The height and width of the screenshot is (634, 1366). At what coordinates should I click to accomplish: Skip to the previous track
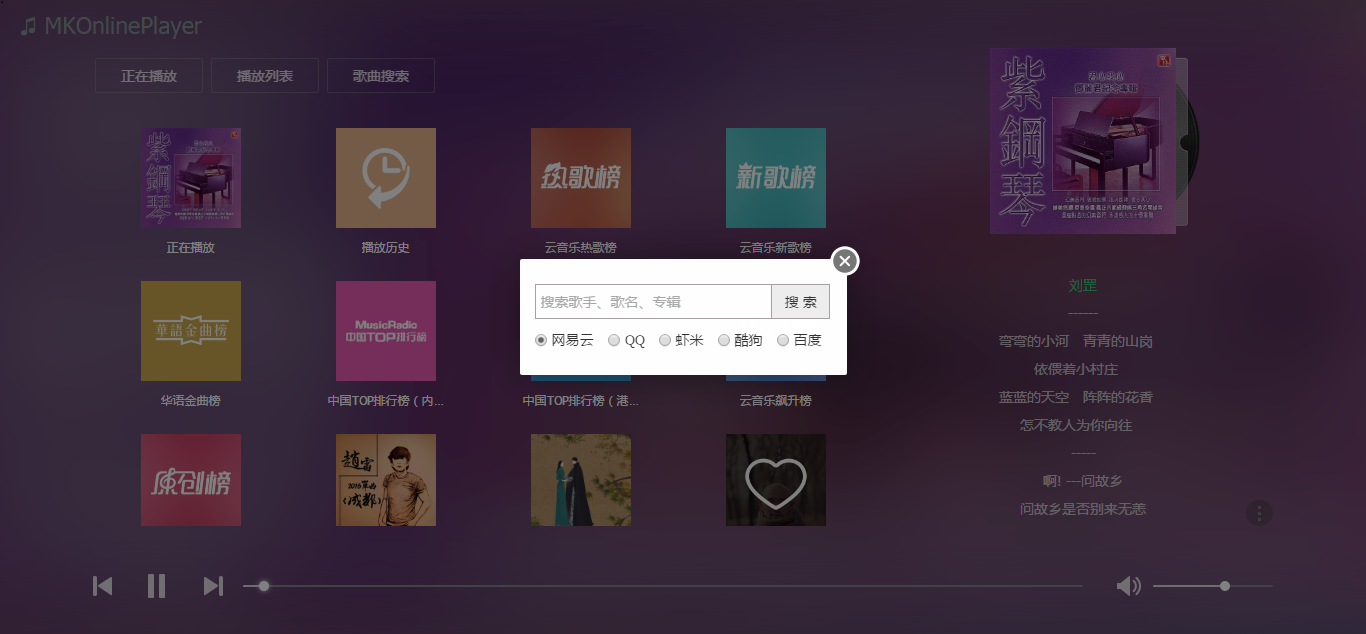(x=102, y=586)
